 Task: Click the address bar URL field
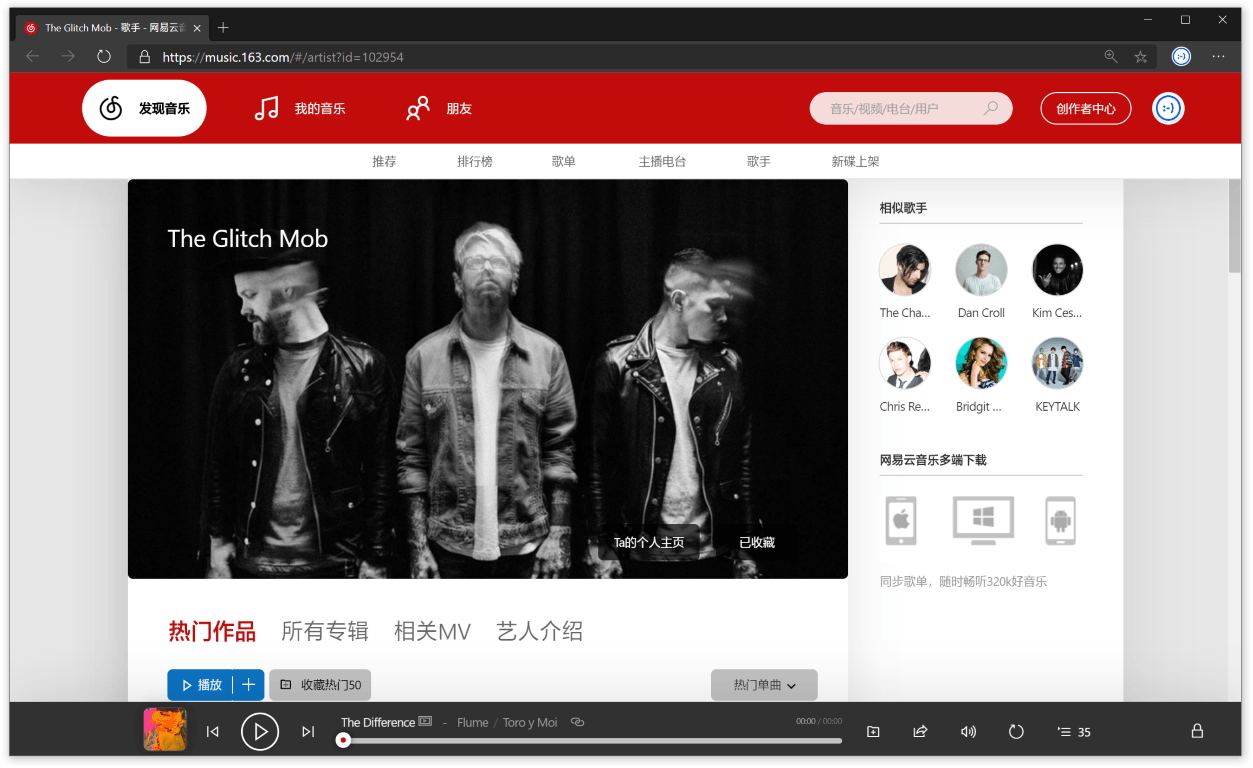pos(640,57)
